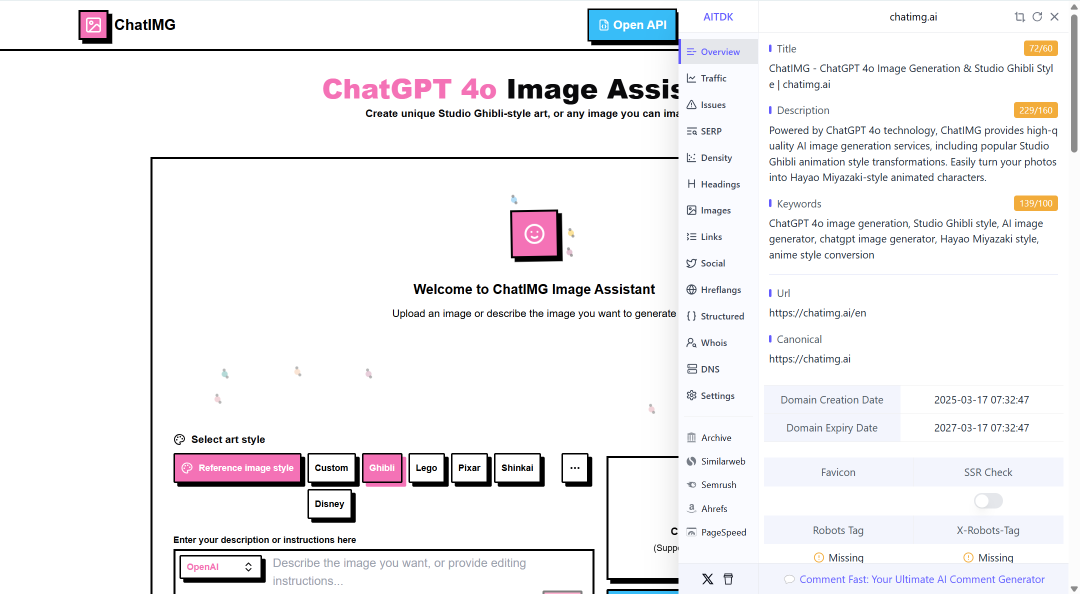Click the Robots Tag header cell

pyautogui.click(x=838, y=530)
